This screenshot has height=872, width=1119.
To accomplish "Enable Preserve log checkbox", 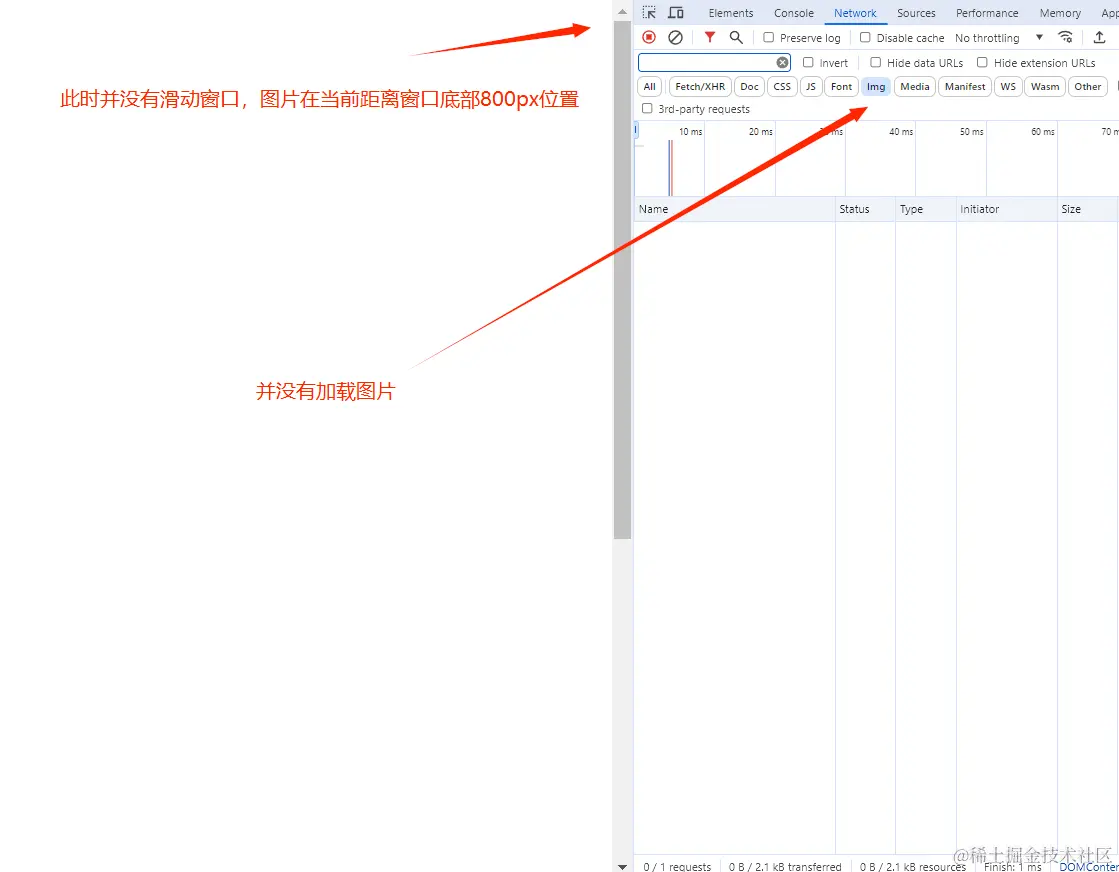I will (x=769, y=37).
